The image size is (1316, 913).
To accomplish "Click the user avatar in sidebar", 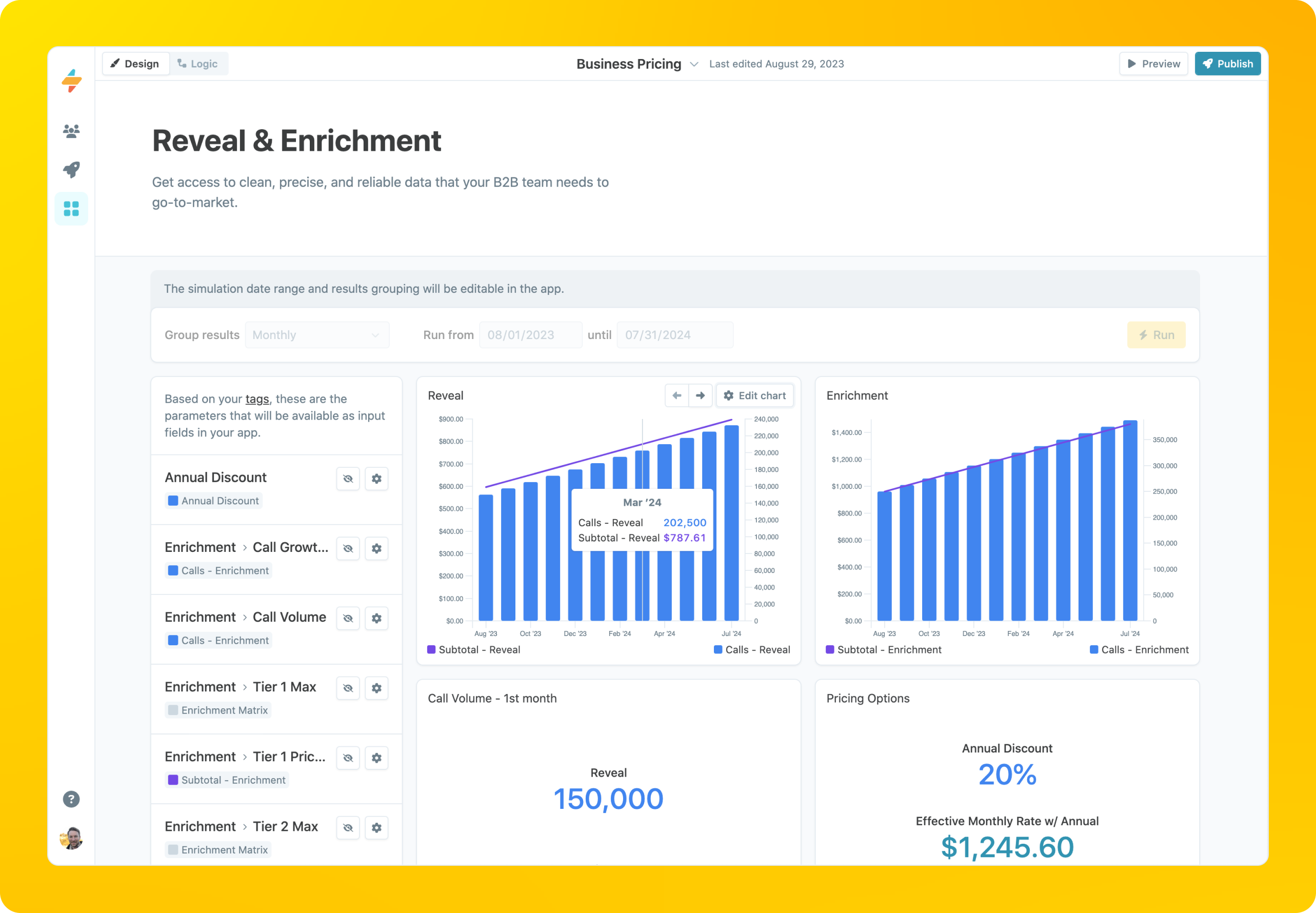I will point(71,838).
